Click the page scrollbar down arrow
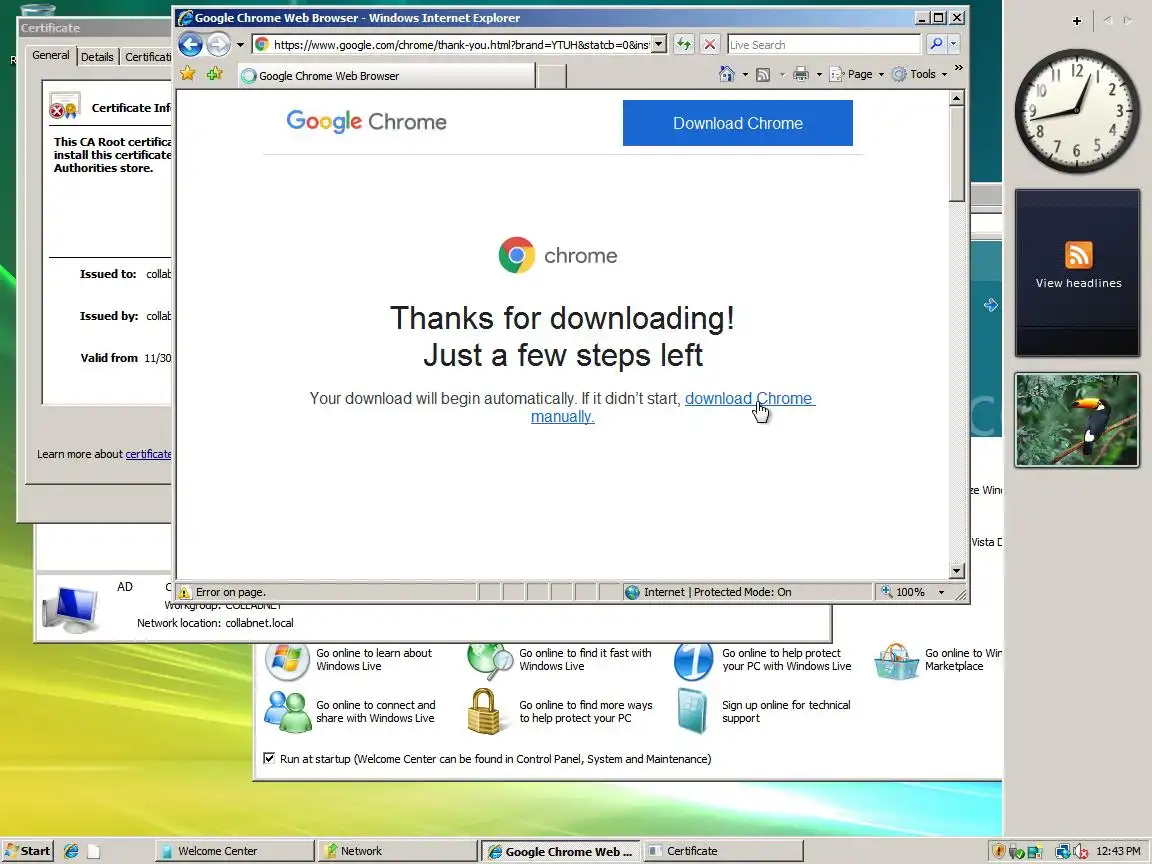The height and width of the screenshot is (864, 1152). point(957,570)
